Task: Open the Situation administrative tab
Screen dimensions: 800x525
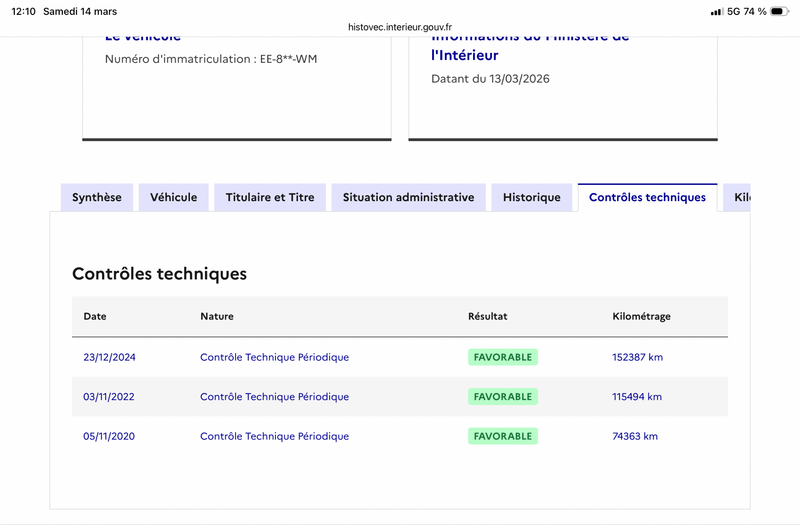Action: pyautogui.click(x=408, y=197)
